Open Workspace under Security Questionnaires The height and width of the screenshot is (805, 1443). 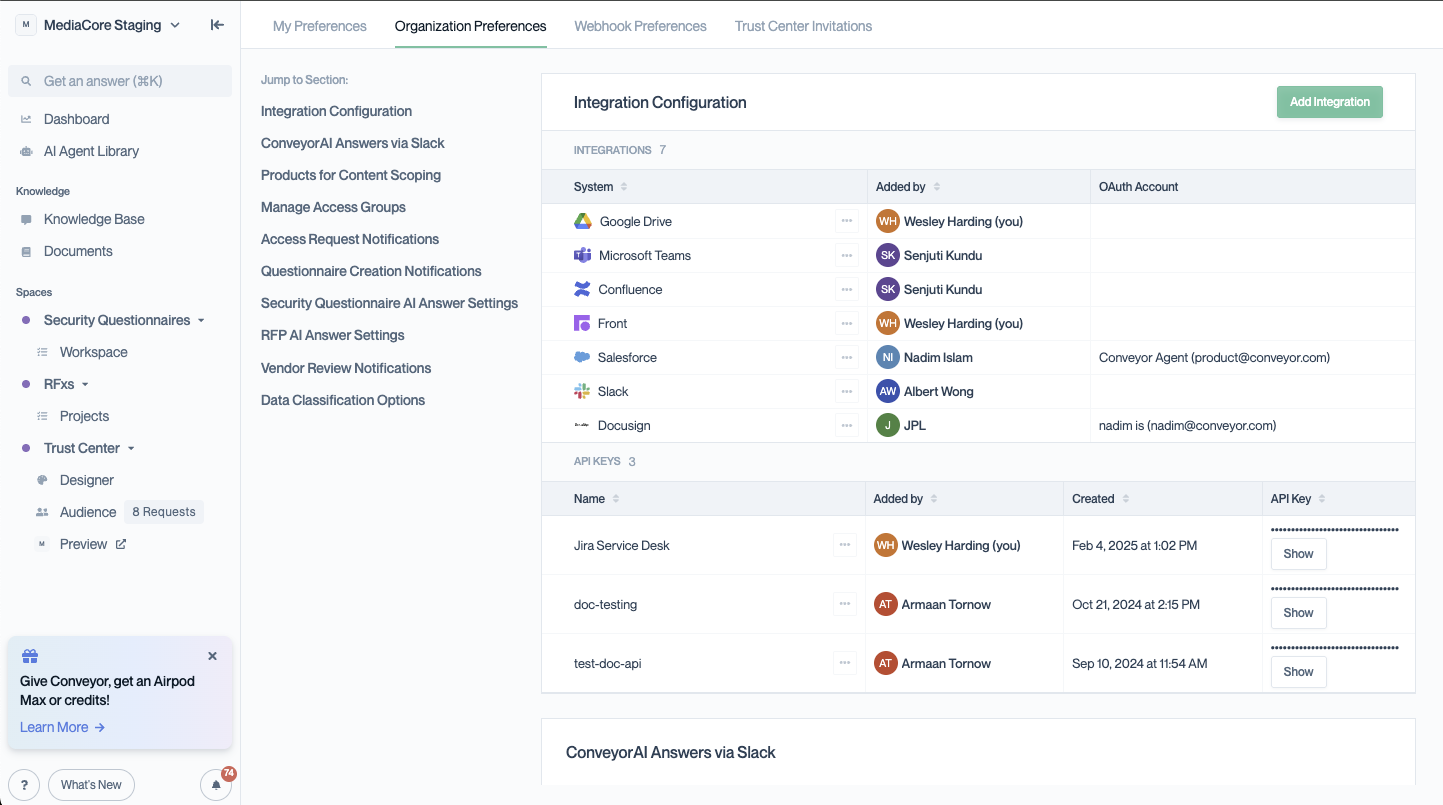(x=94, y=352)
